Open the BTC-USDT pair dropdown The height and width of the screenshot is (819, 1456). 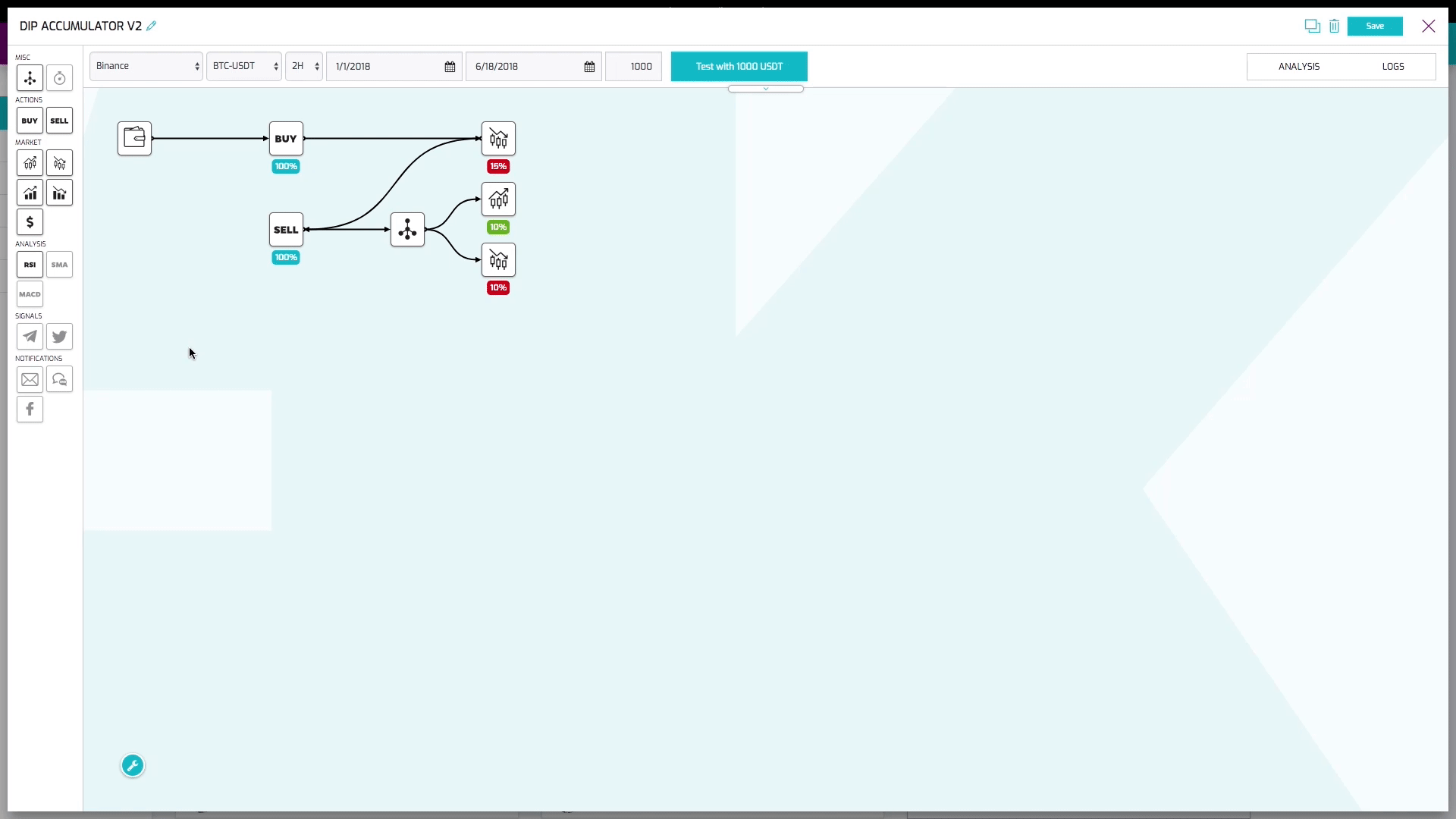coord(244,66)
